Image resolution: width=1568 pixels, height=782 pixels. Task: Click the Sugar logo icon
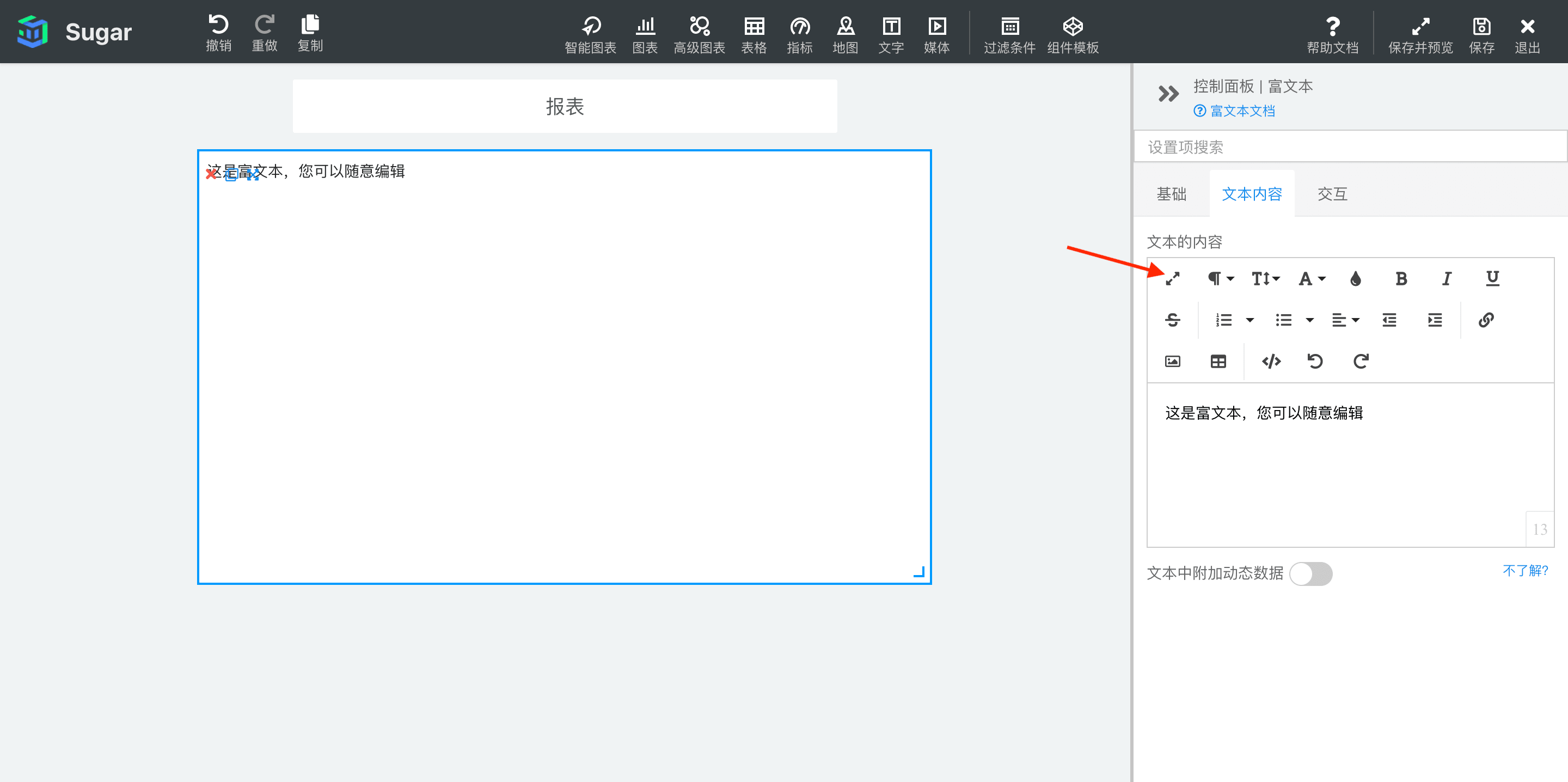[x=32, y=32]
